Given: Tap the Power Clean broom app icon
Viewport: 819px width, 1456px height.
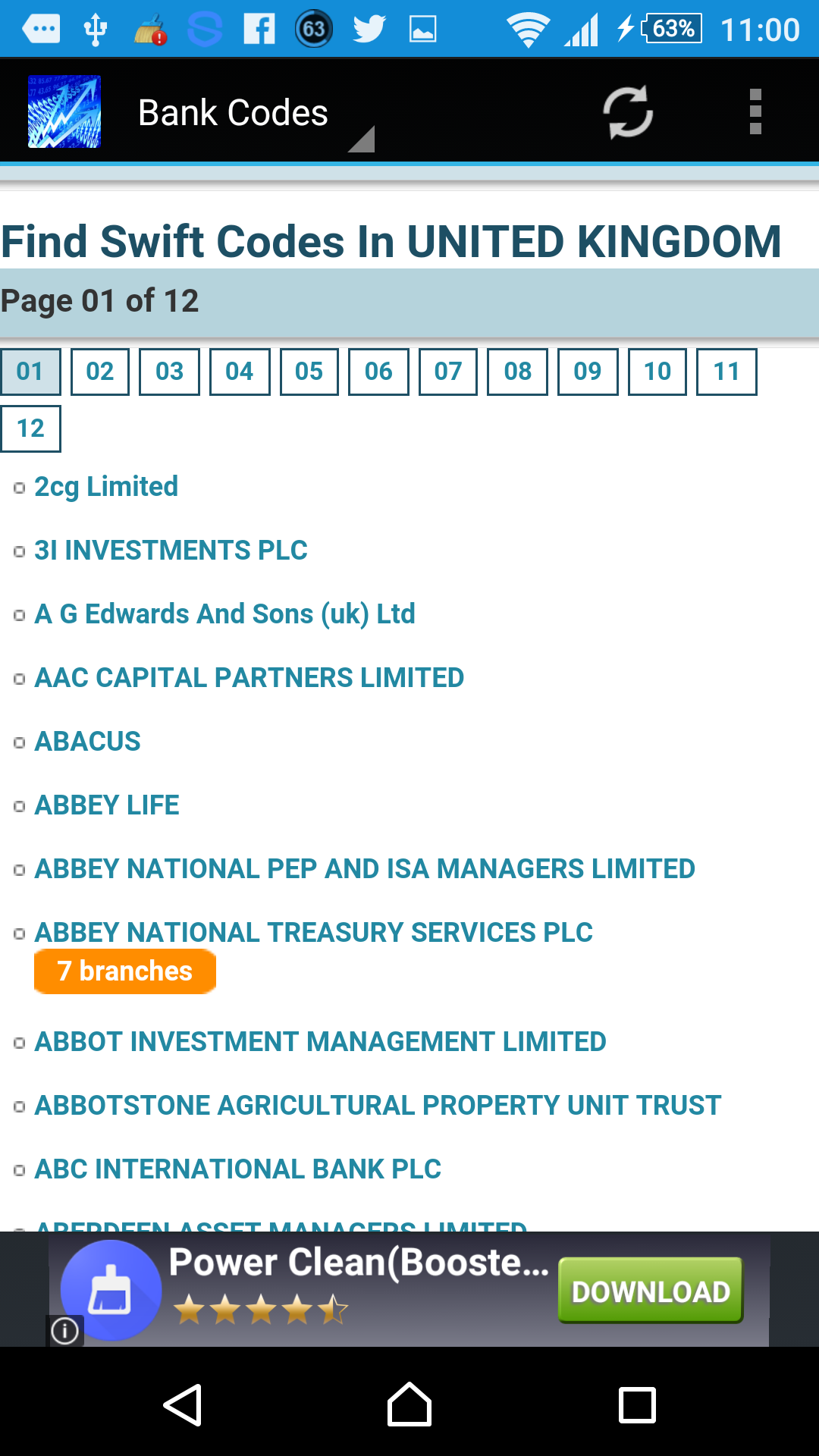Looking at the screenshot, I should tap(111, 1290).
